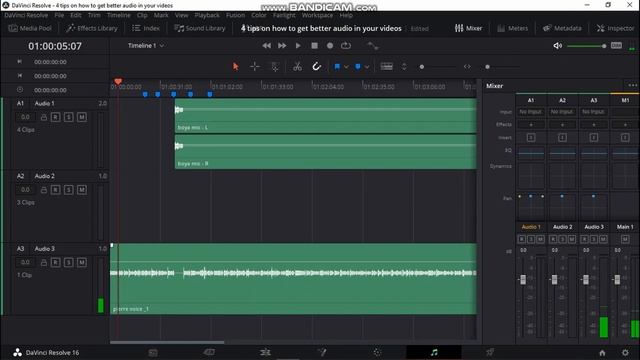Open the Color page icon

coord(378,352)
